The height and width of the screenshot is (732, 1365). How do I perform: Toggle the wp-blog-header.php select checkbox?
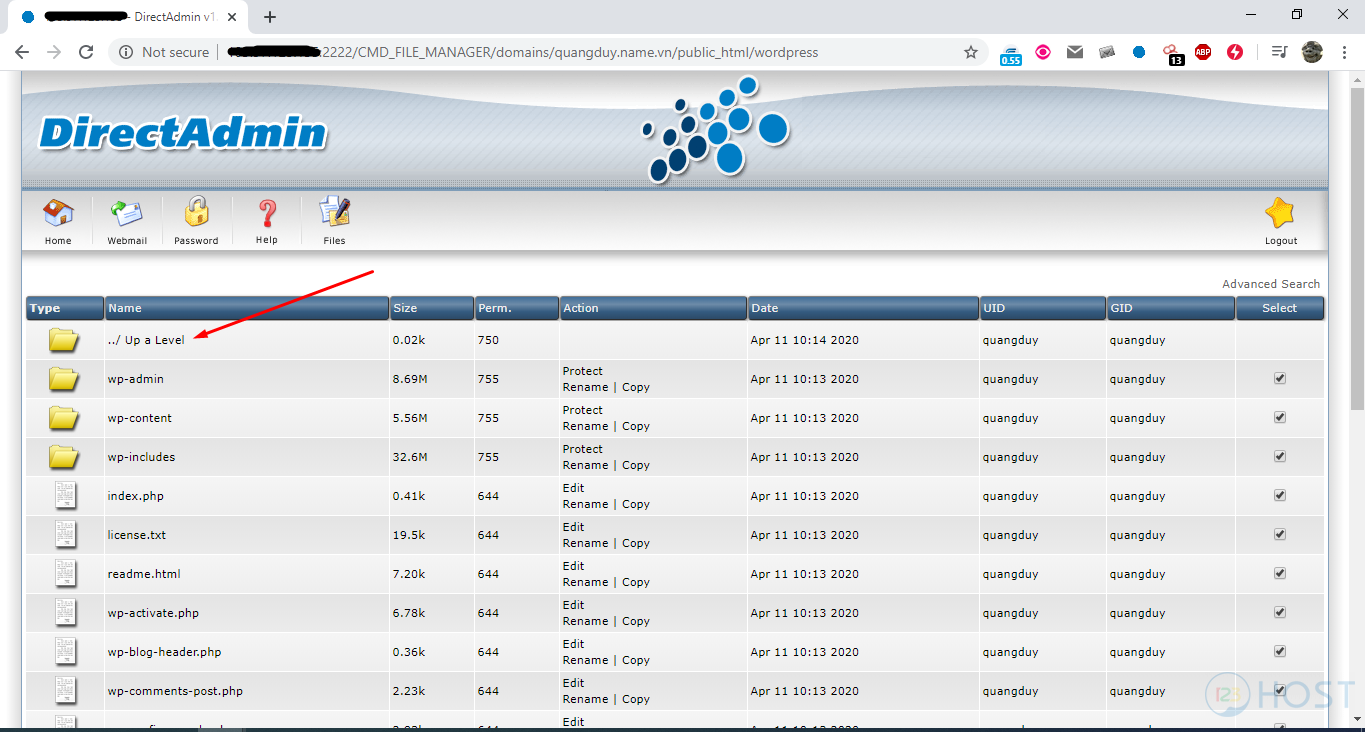1280,652
